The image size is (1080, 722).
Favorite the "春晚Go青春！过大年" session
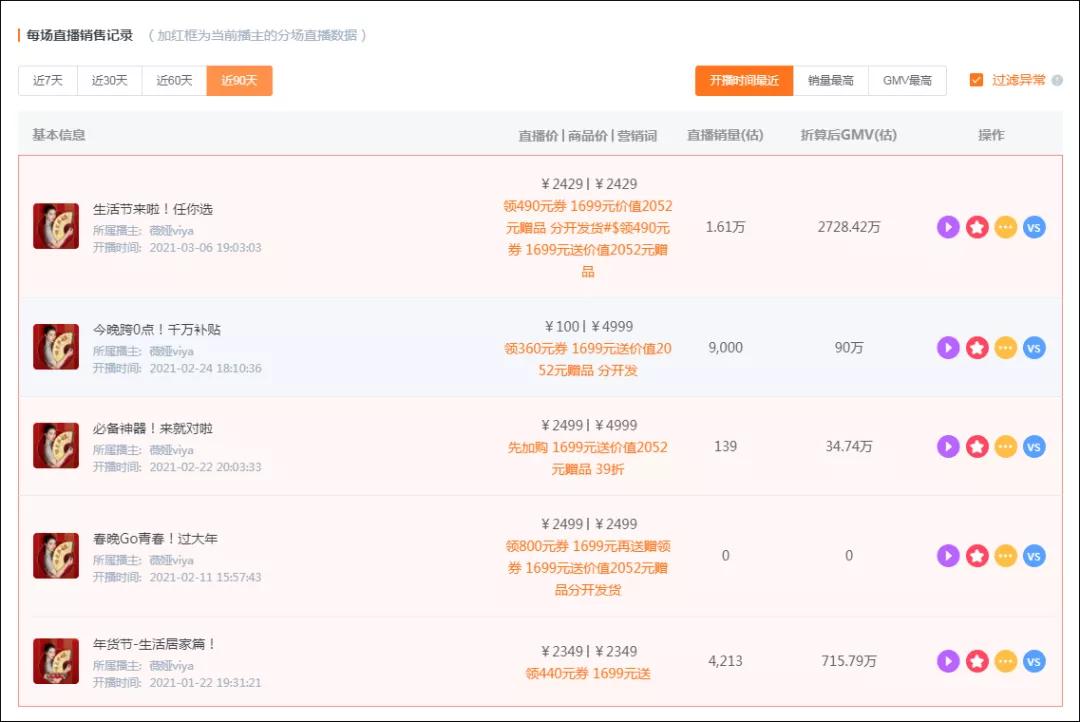[x=976, y=555]
